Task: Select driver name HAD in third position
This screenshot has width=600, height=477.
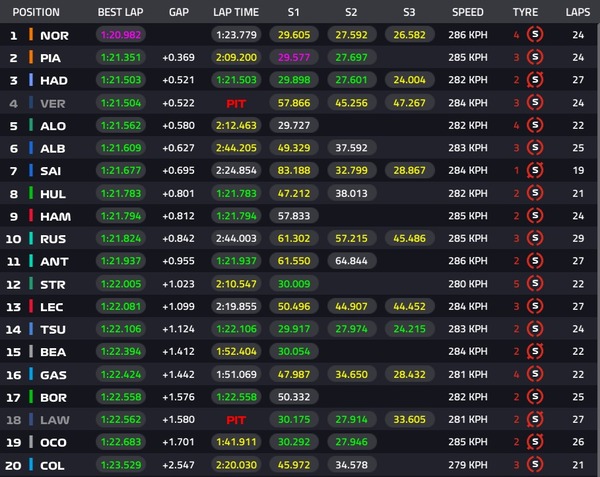Action: 53,80
